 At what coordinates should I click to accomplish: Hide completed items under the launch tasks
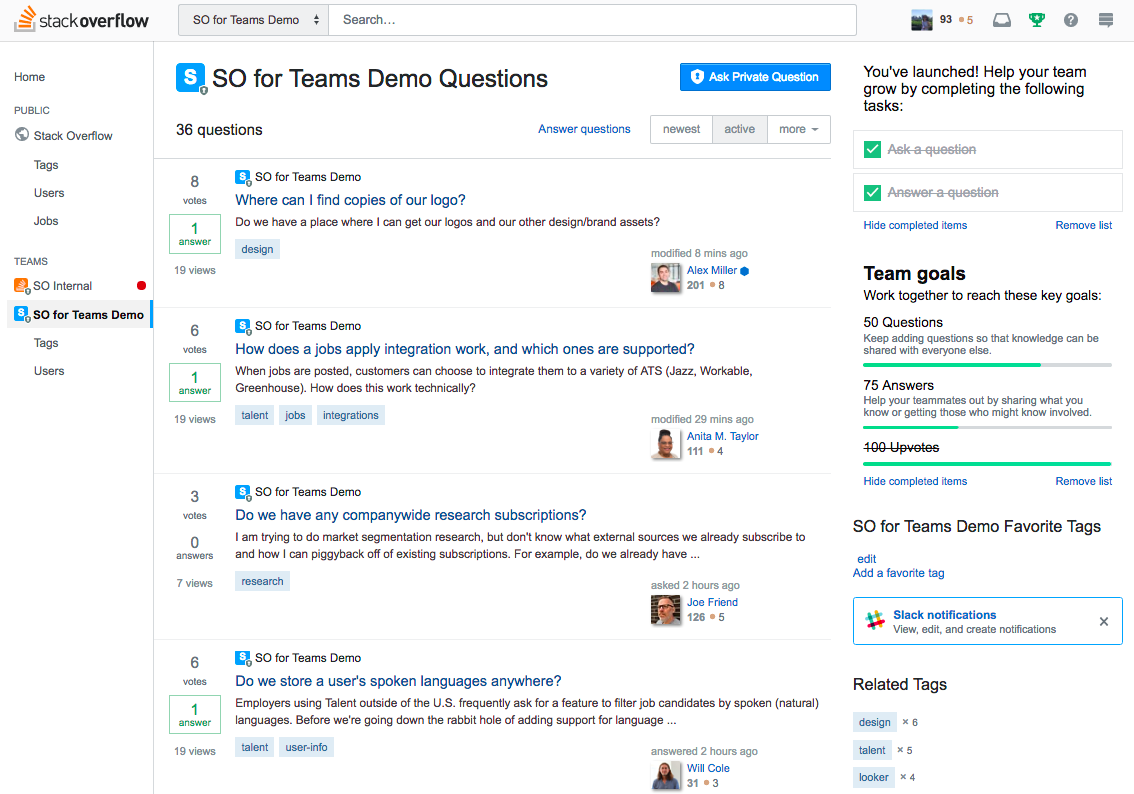pos(915,225)
